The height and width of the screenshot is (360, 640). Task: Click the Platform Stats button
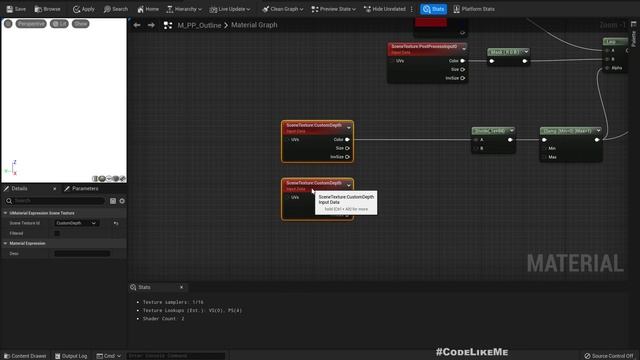(x=473, y=9)
